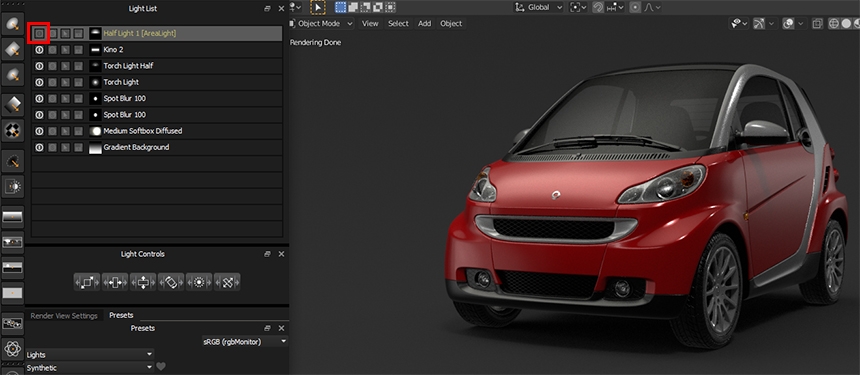860x375 pixels.
Task: Open the pivot point dropdown
Action: (x=578, y=8)
